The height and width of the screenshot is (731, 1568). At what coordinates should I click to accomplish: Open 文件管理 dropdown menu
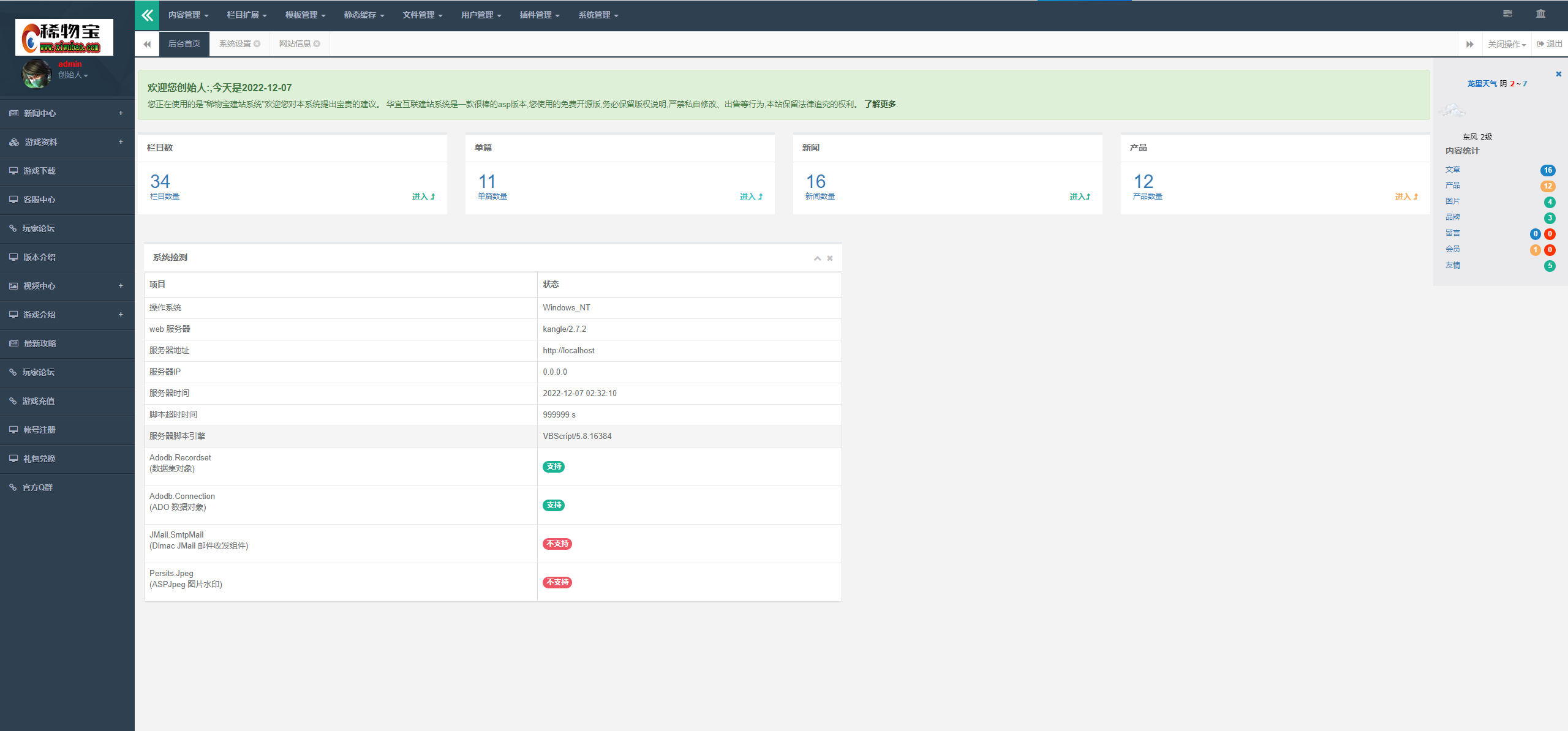click(x=423, y=15)
